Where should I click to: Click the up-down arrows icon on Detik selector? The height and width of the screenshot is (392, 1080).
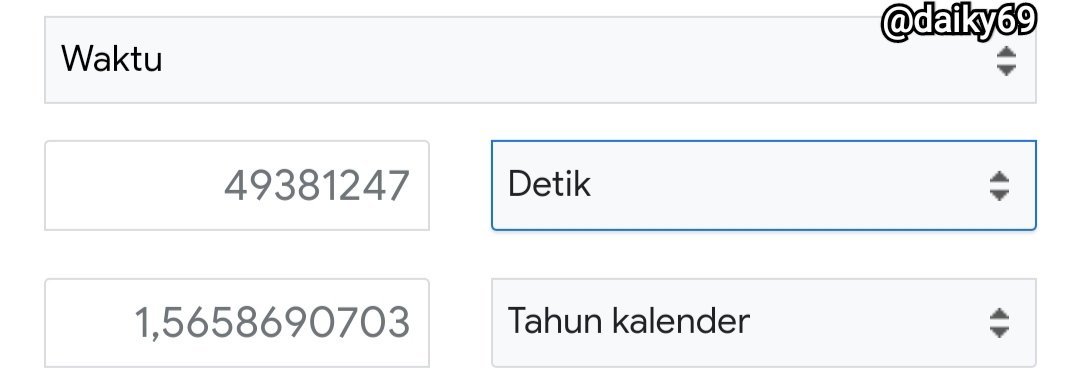point(999,185)
